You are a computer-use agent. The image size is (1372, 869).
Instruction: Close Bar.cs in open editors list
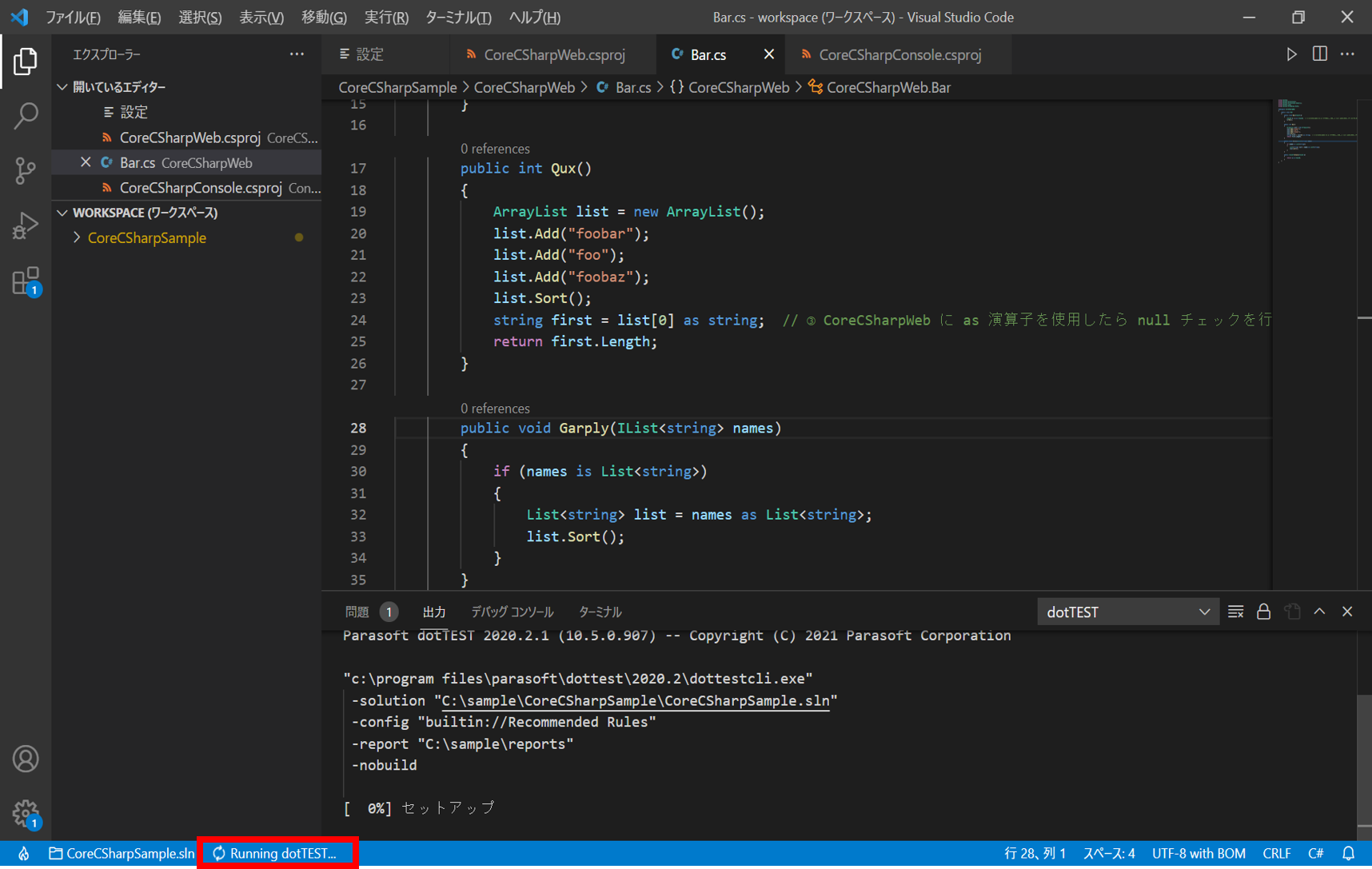tap(86, 162)
